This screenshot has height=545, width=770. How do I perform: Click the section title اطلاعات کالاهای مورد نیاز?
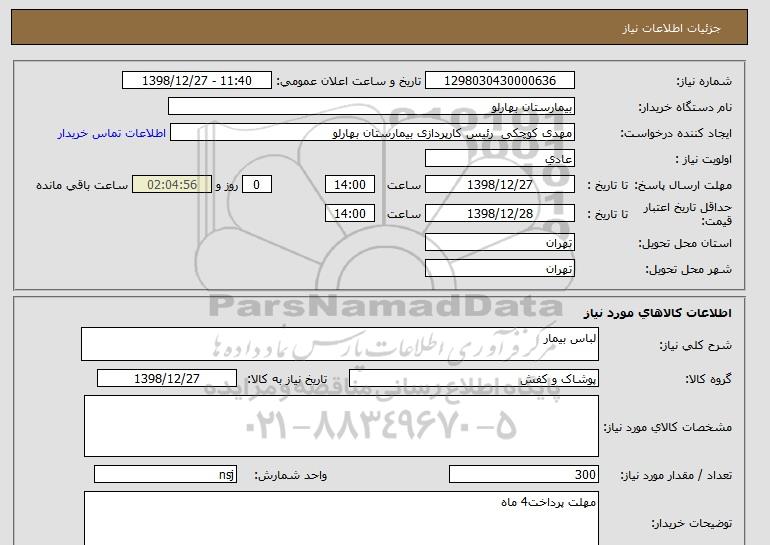[x=658, y=313]
